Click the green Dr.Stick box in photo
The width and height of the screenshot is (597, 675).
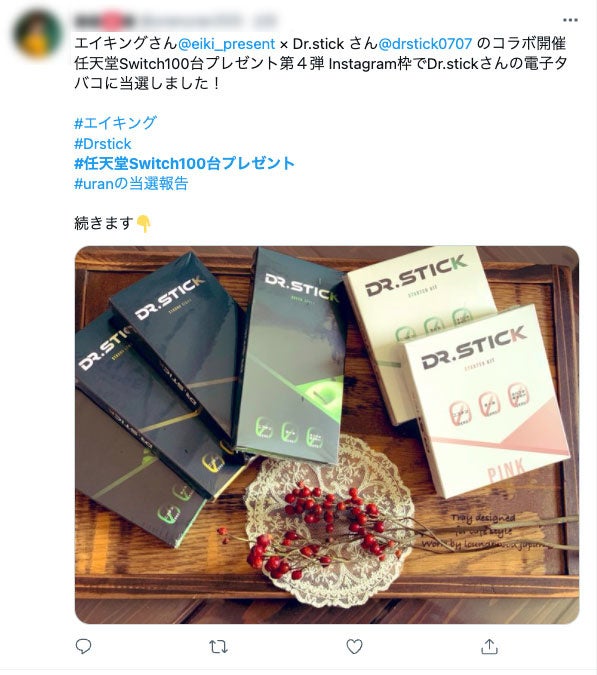tap(293, 357)
